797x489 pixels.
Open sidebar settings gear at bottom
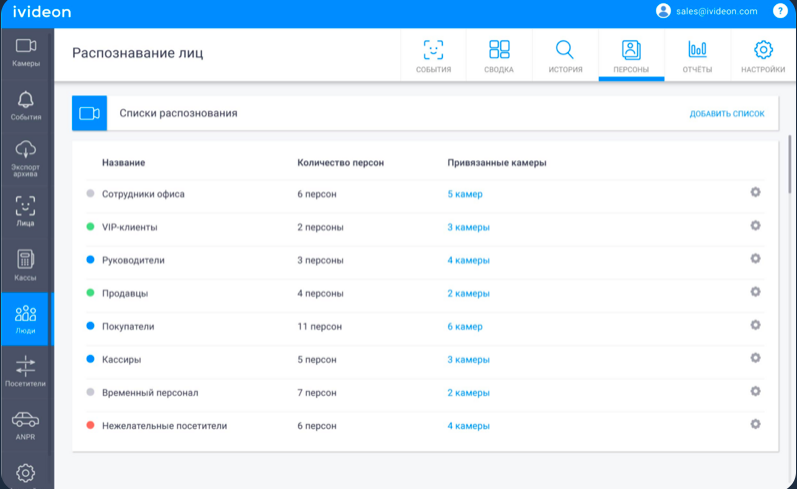pyautogui.click(x=25, y=473)
